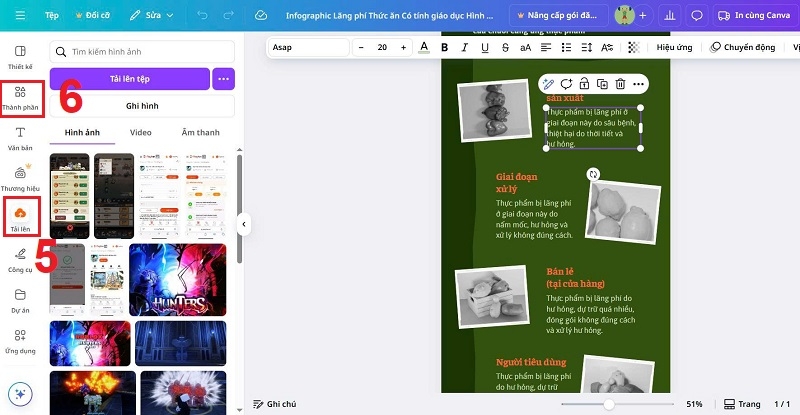Screen dimensions: 800x415
Task: Open Hiệu ứng text effects
Action: tap(674, 47)
